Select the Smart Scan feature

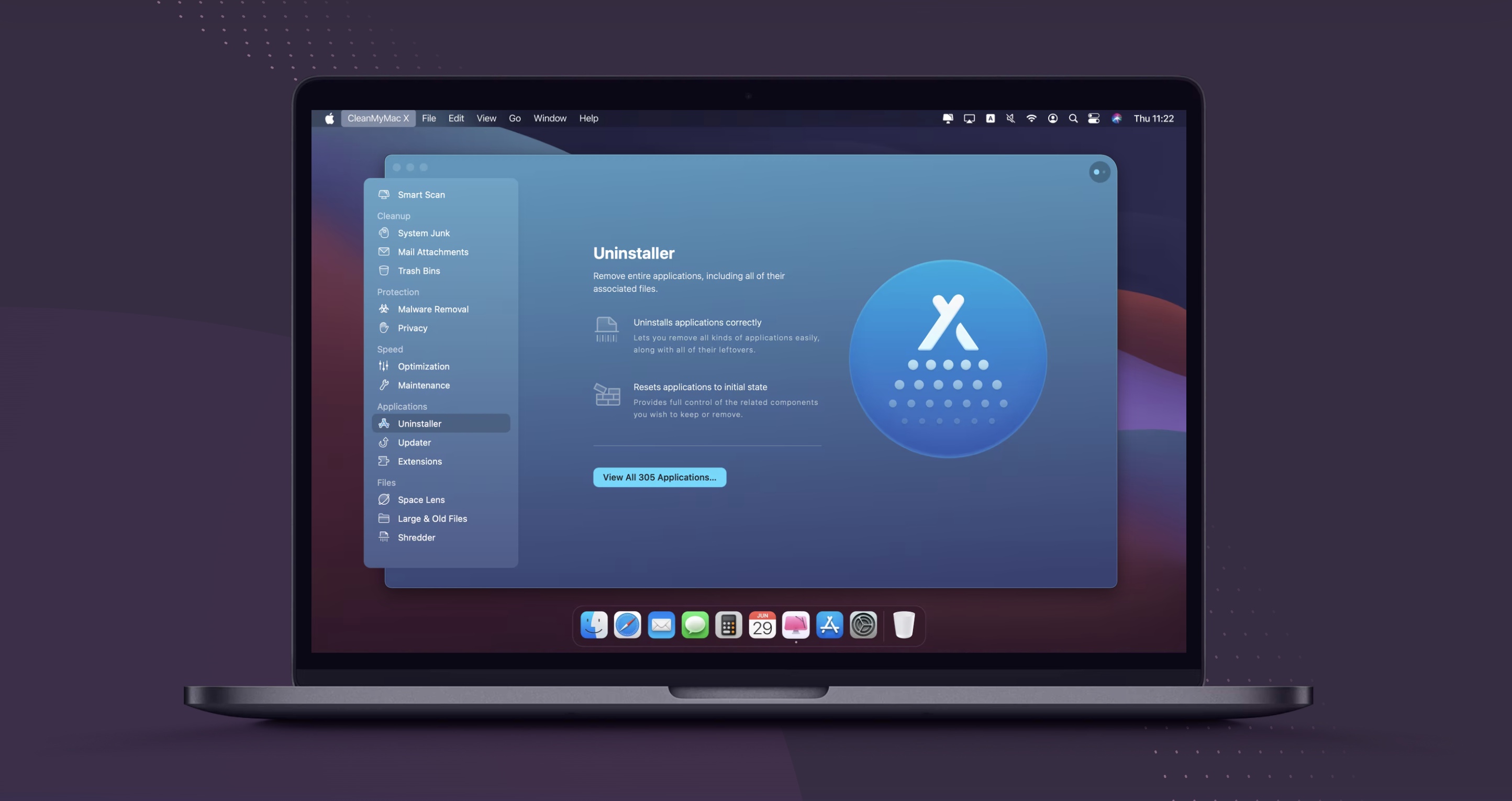point(421,194)
